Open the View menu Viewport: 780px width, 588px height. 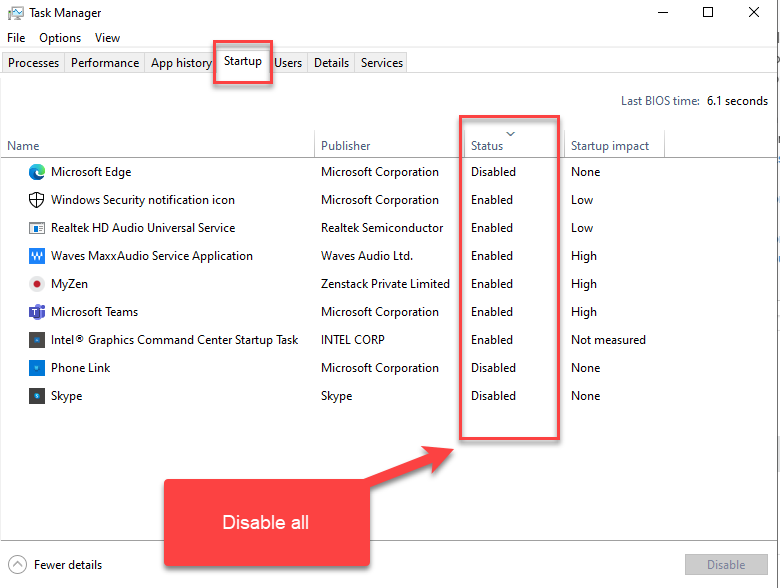(x=107, y=38)
